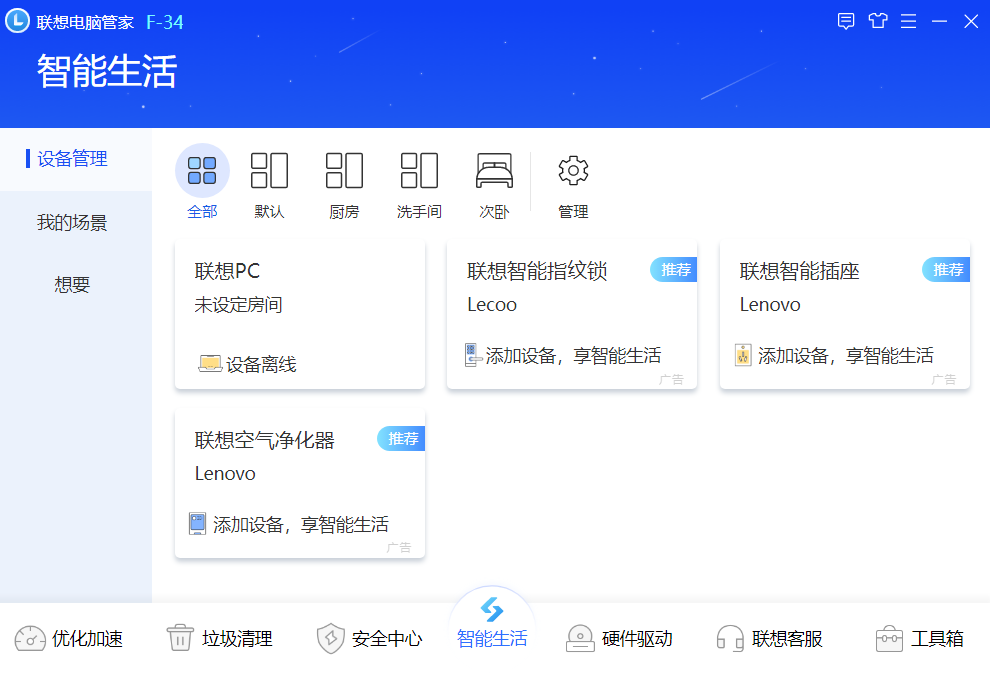Select the 全部 all-rooms icon
Screen dimensions: 990x673
[x=202, y=170]
